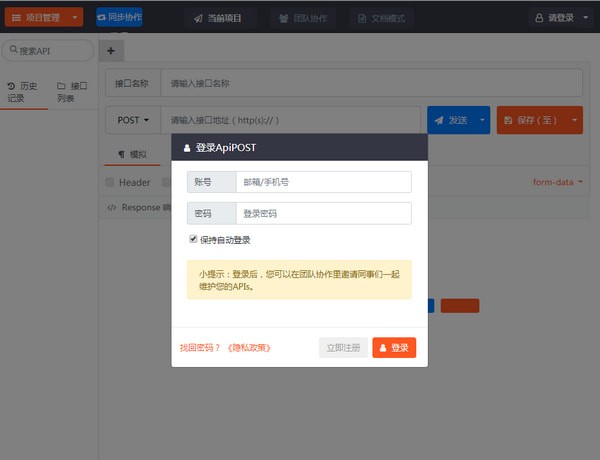Click the user icon in the dialog title

pyautogui.click(x=187, y=148)
